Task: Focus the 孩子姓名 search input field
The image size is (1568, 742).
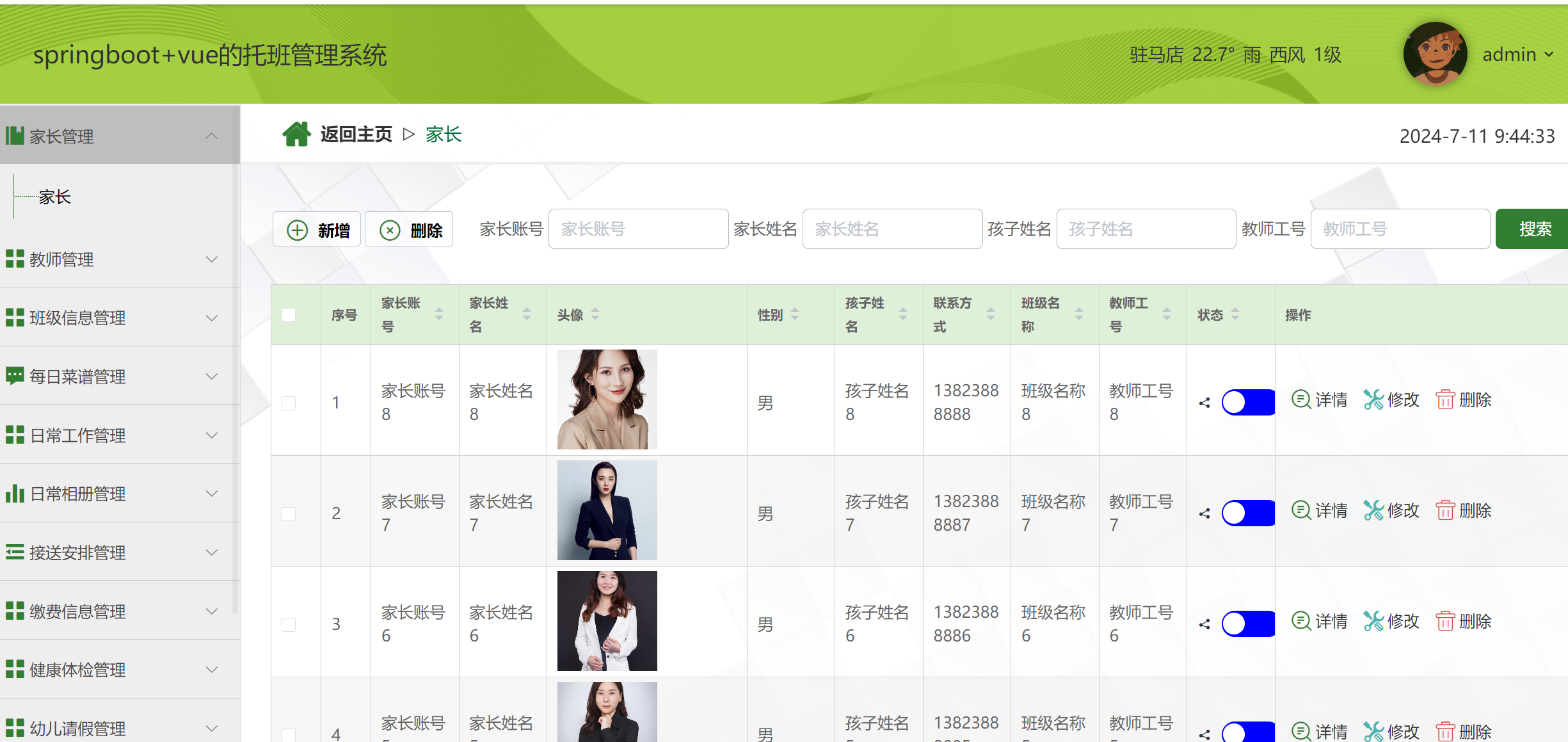Action: 1146,229
